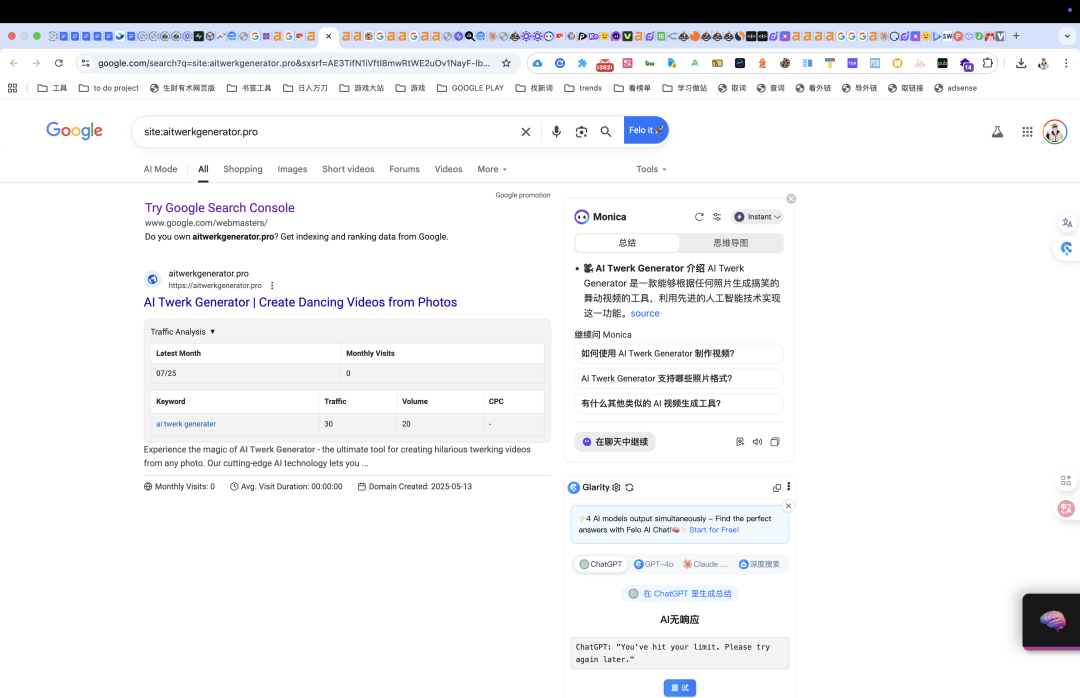Screen dimensions: 1080x698
Task: Click the magnifier search icon
Action: (605, 132)
